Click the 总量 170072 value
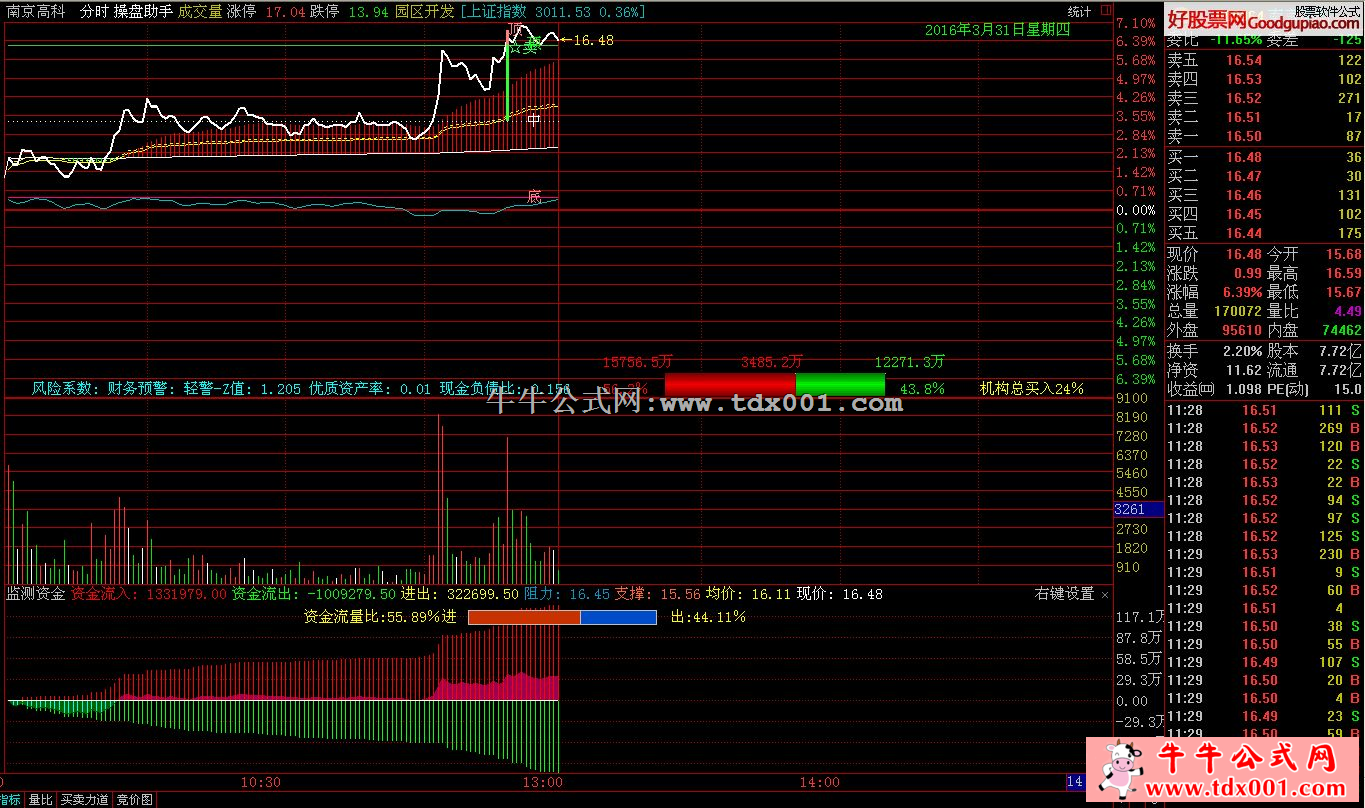The width and height of the screenshot is (1365, 808). (1238, 311)
